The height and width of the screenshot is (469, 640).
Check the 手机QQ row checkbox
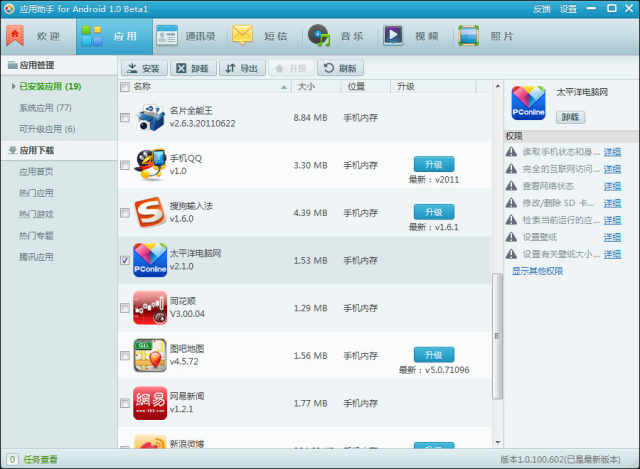click(x=125, y=165)
